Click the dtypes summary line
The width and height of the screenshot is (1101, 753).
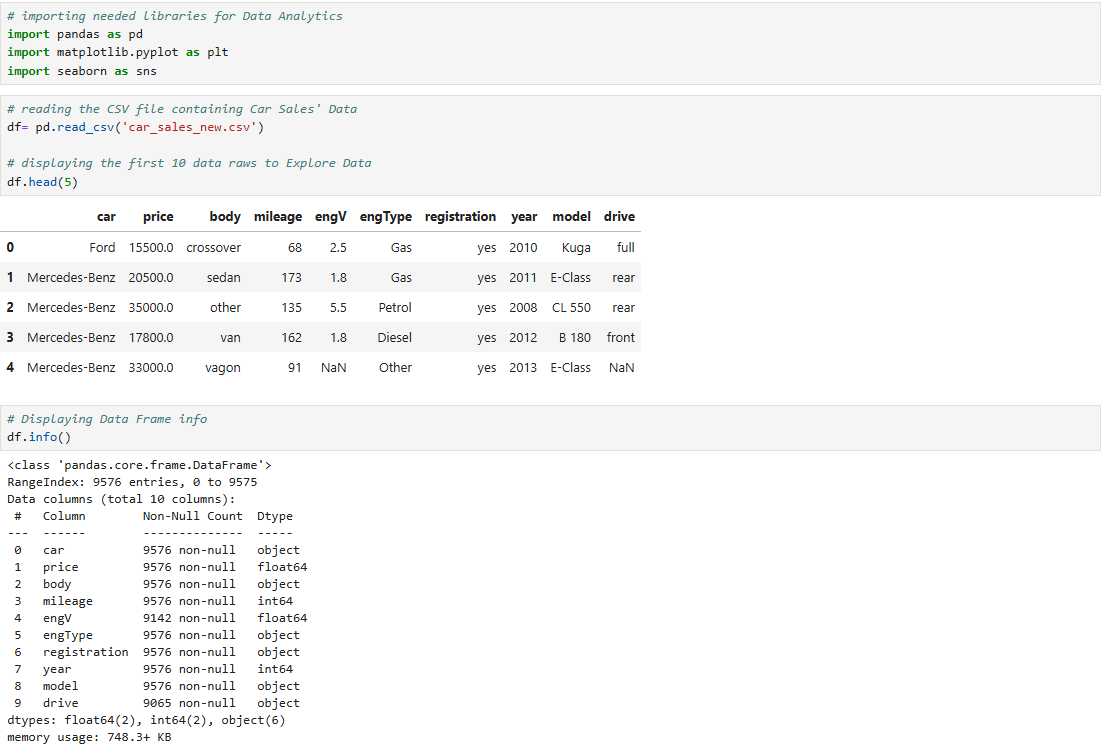click(x=146, y=720)
